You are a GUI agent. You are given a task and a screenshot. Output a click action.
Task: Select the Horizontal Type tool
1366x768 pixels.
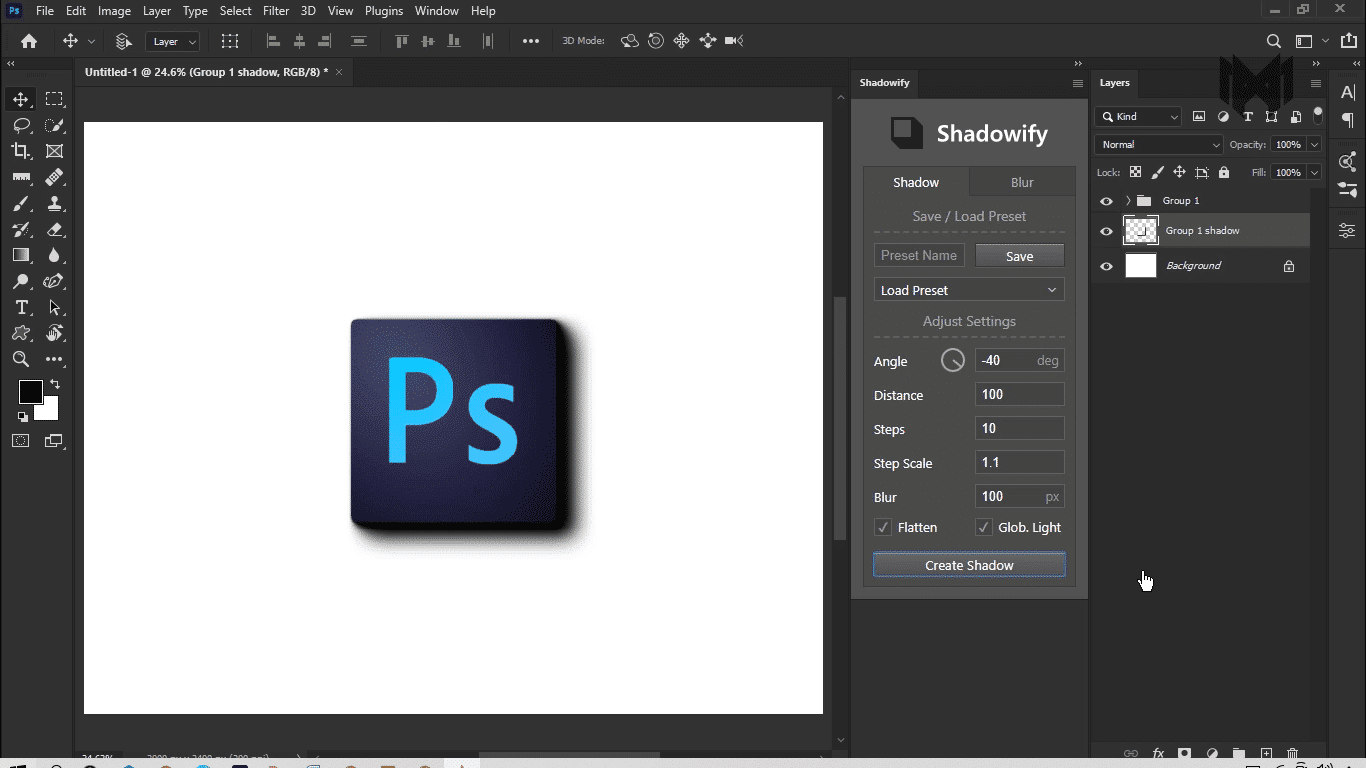click(20, 307)
